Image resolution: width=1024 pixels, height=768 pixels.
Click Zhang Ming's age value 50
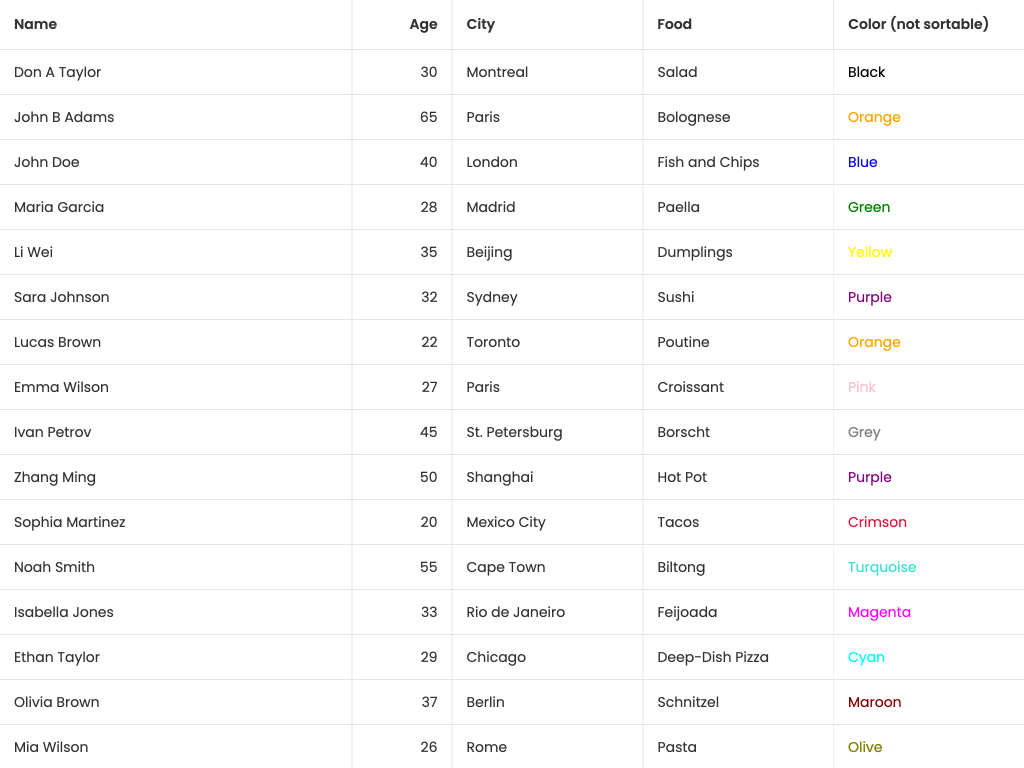coord(429,477)
